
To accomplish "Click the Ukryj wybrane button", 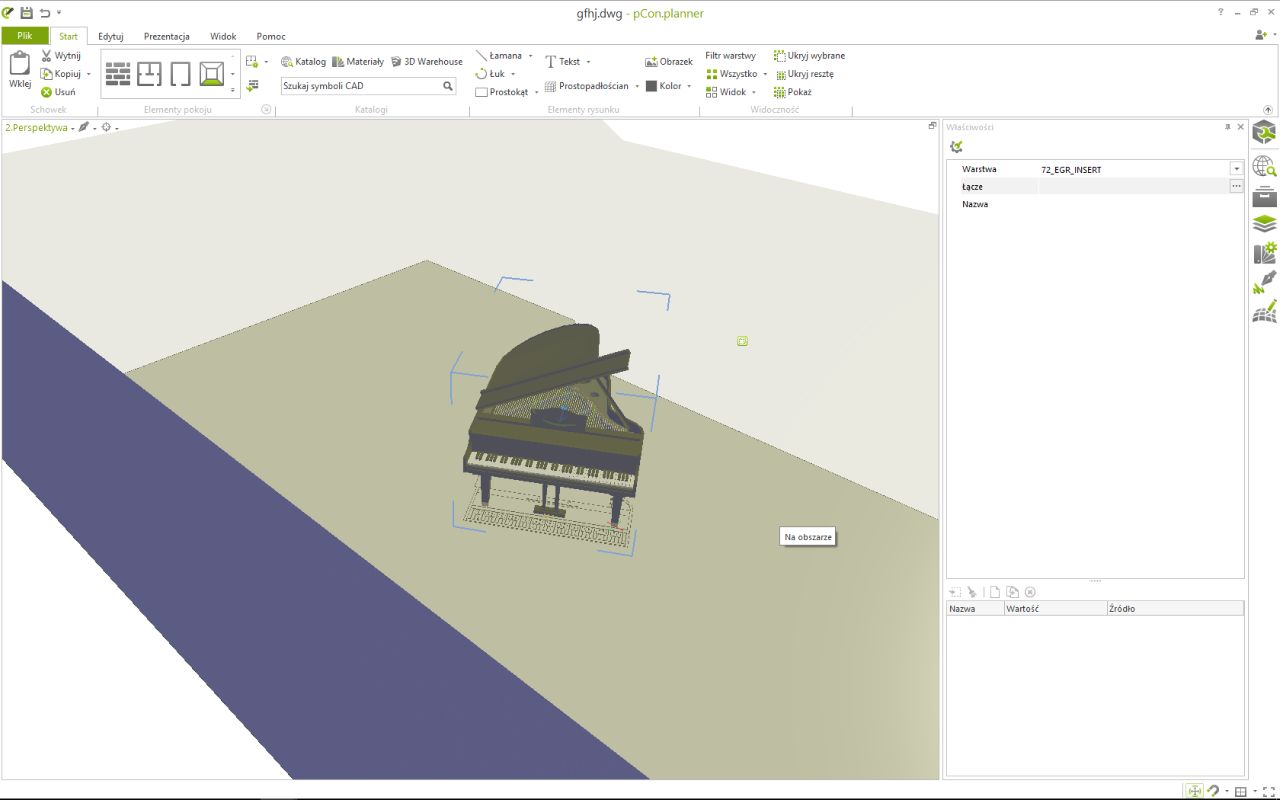I will click(x=809, y=56).
